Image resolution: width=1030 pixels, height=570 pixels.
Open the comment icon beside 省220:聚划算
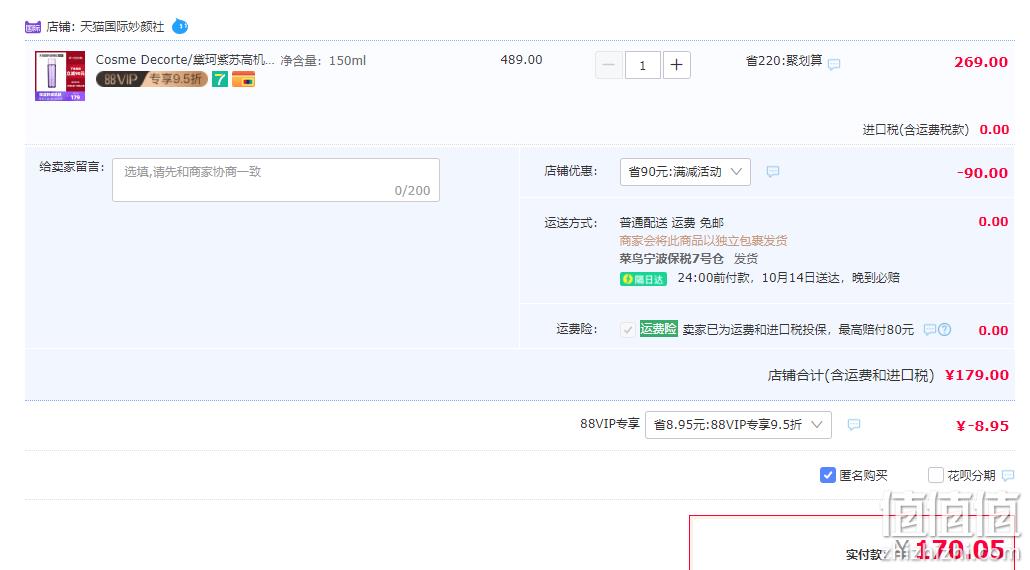click(834, 64)
